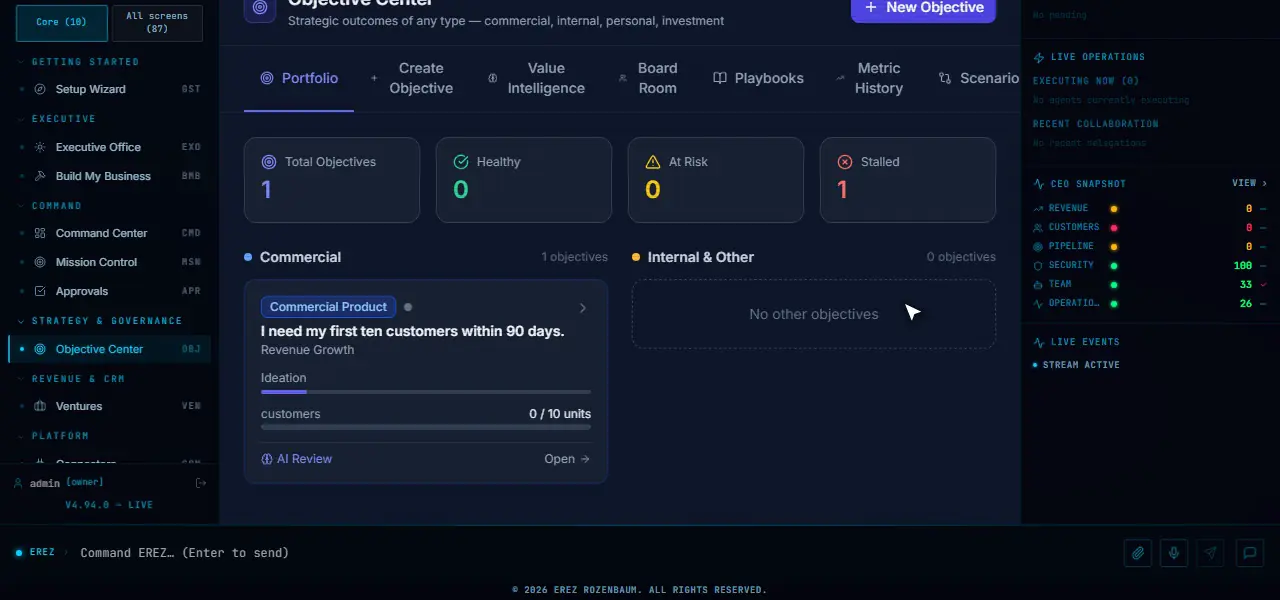This screenshot has height=600, width=1280.
Task: Click the Live Operations lightning icon
Action: pyautogui.click(x=1039, y=57)
